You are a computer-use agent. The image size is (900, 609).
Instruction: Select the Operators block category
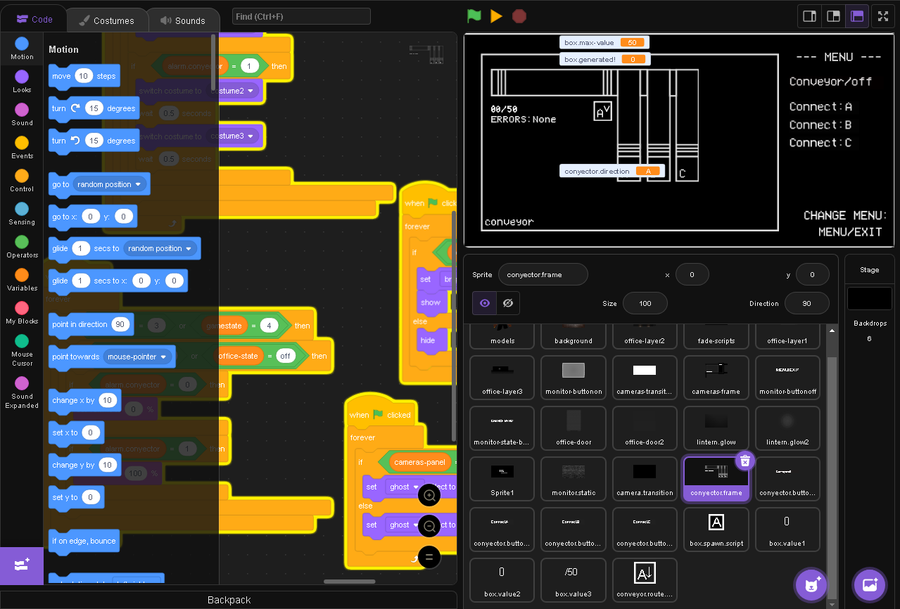tap(22, 246)
